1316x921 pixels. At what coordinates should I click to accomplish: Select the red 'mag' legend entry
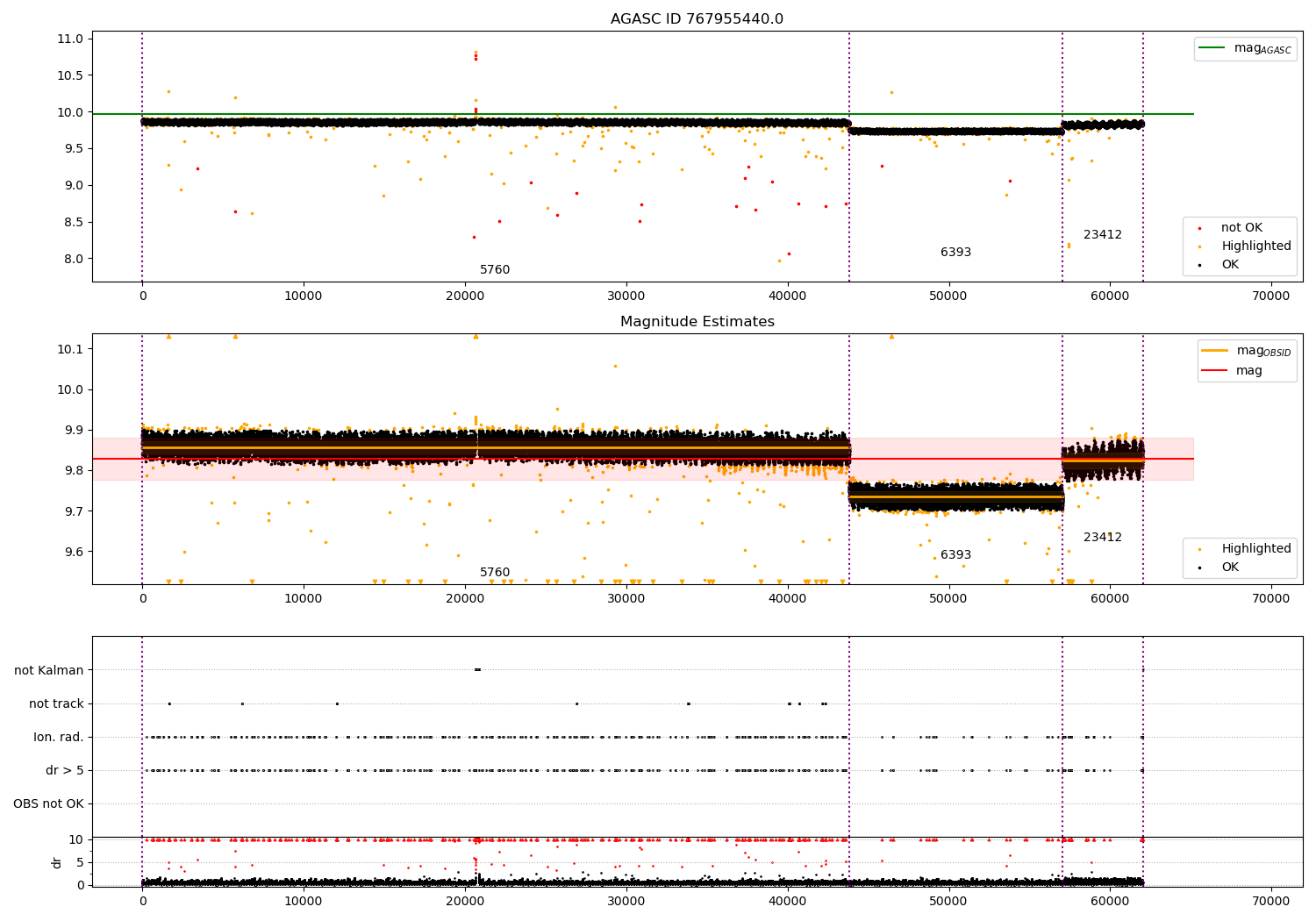pyautogui.click(x=1232, y=371)
